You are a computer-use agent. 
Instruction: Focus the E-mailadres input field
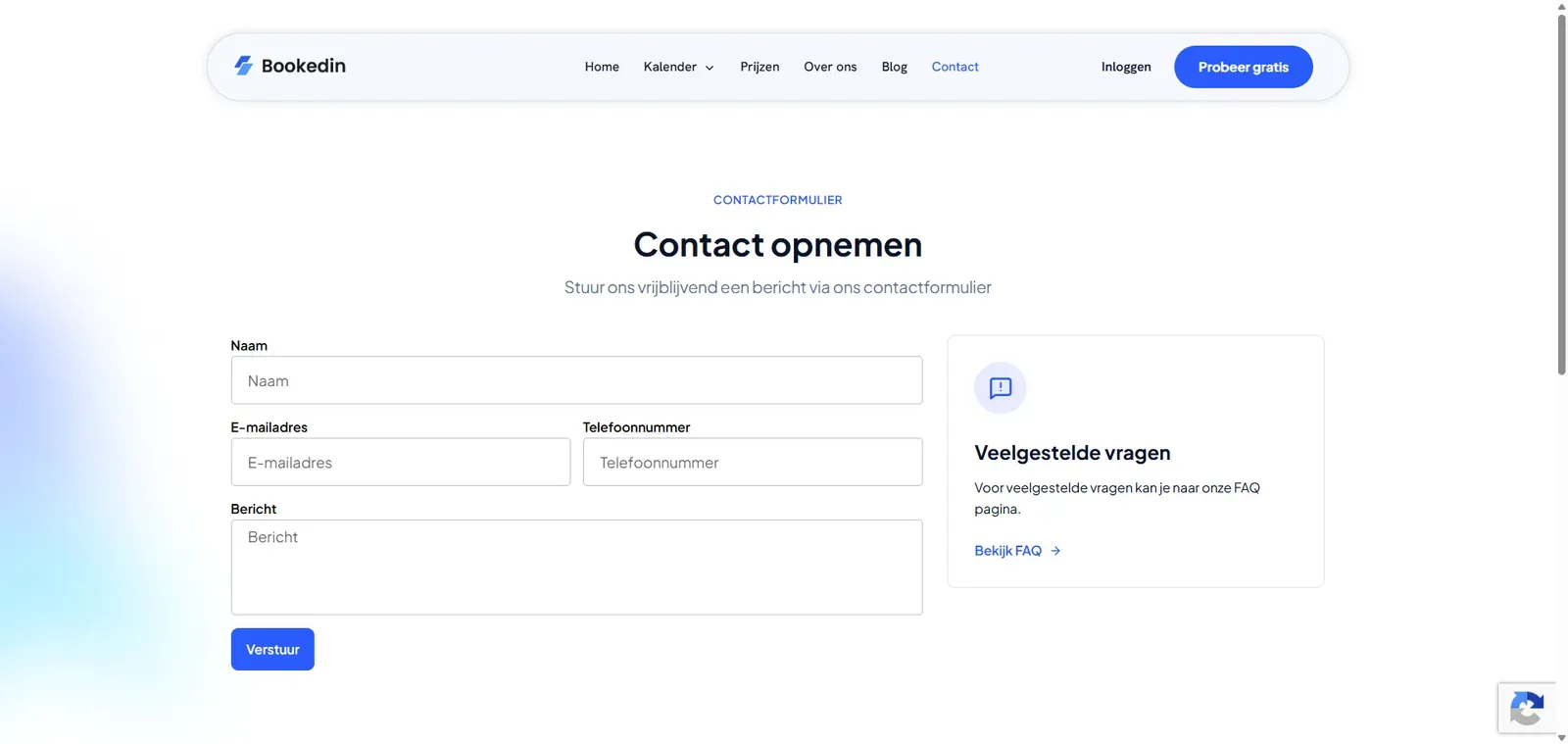pyautogui.click(x=401, y=462)
